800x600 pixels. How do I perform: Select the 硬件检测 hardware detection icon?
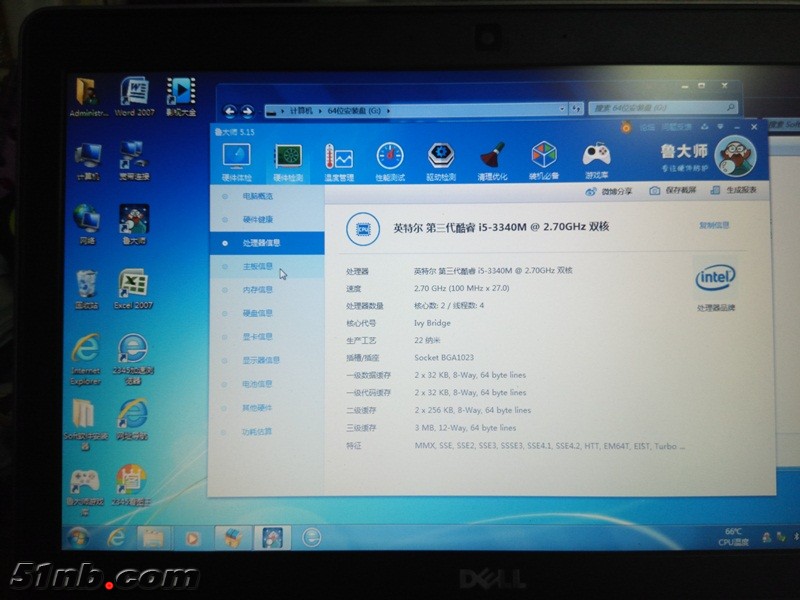tap(288, 160)
